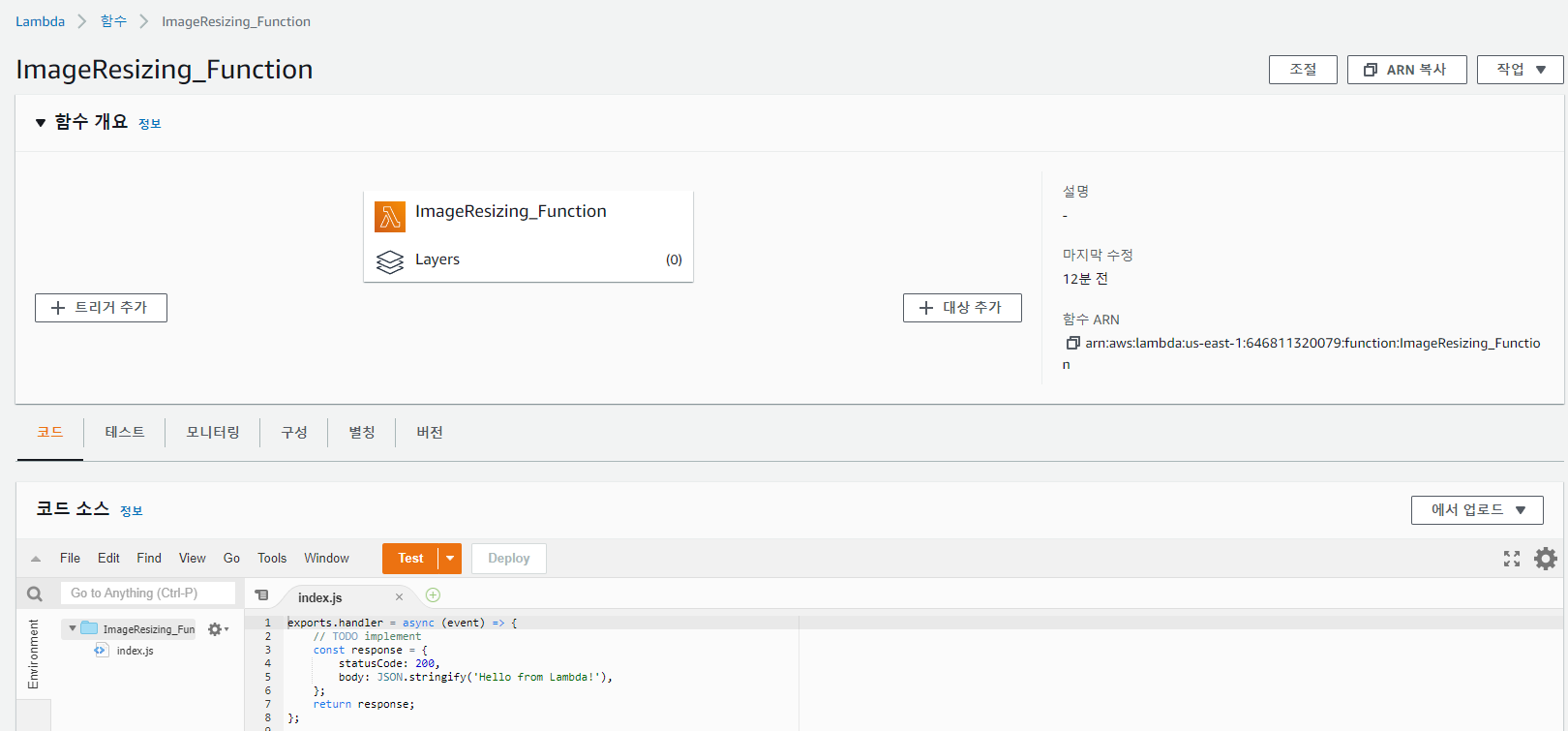1568x731 pixels.
Task: Click the search magnifier icon in editor
Action: coord(35,594)
